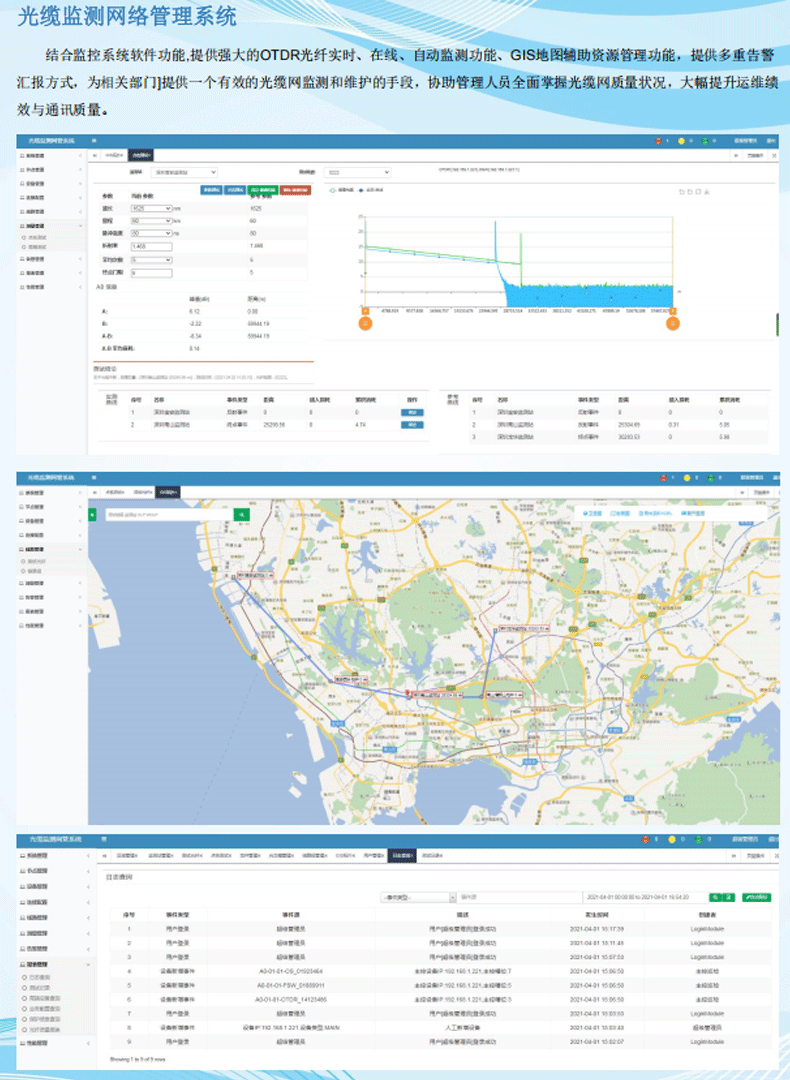This screenshot has height=1080, width=790.
Task: Toggle the blue-dot legend entry on the OTDR chart
Action: pos(371,190)
